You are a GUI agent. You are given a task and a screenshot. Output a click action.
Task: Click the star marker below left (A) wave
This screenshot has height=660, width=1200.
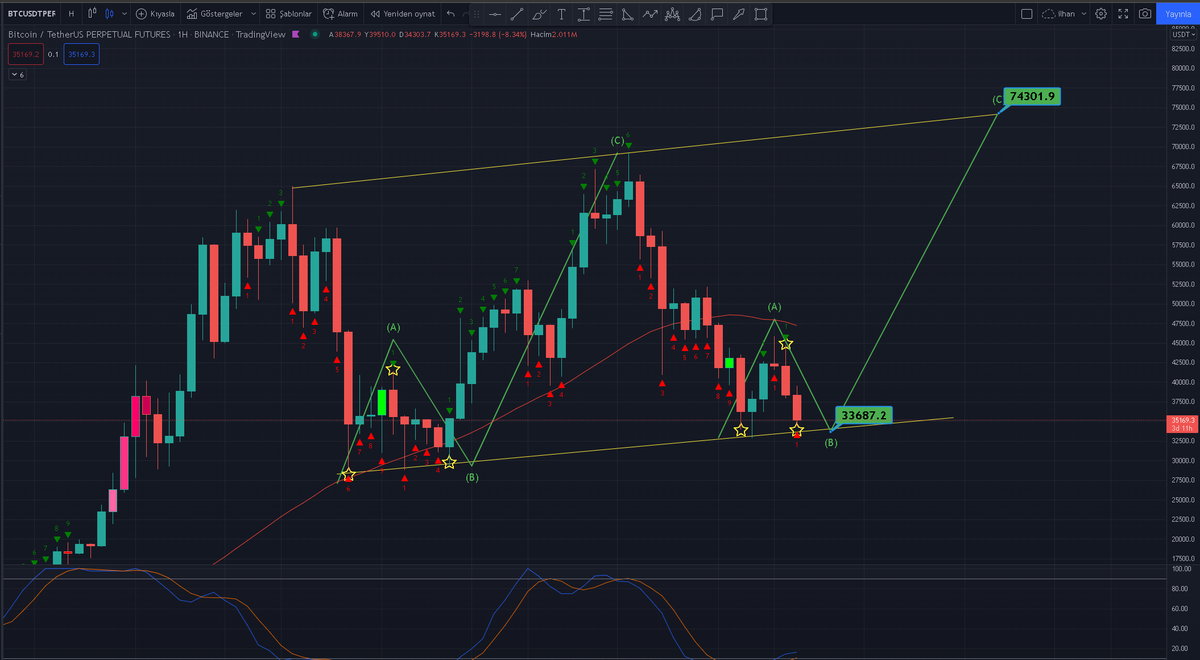pos(393,370)
